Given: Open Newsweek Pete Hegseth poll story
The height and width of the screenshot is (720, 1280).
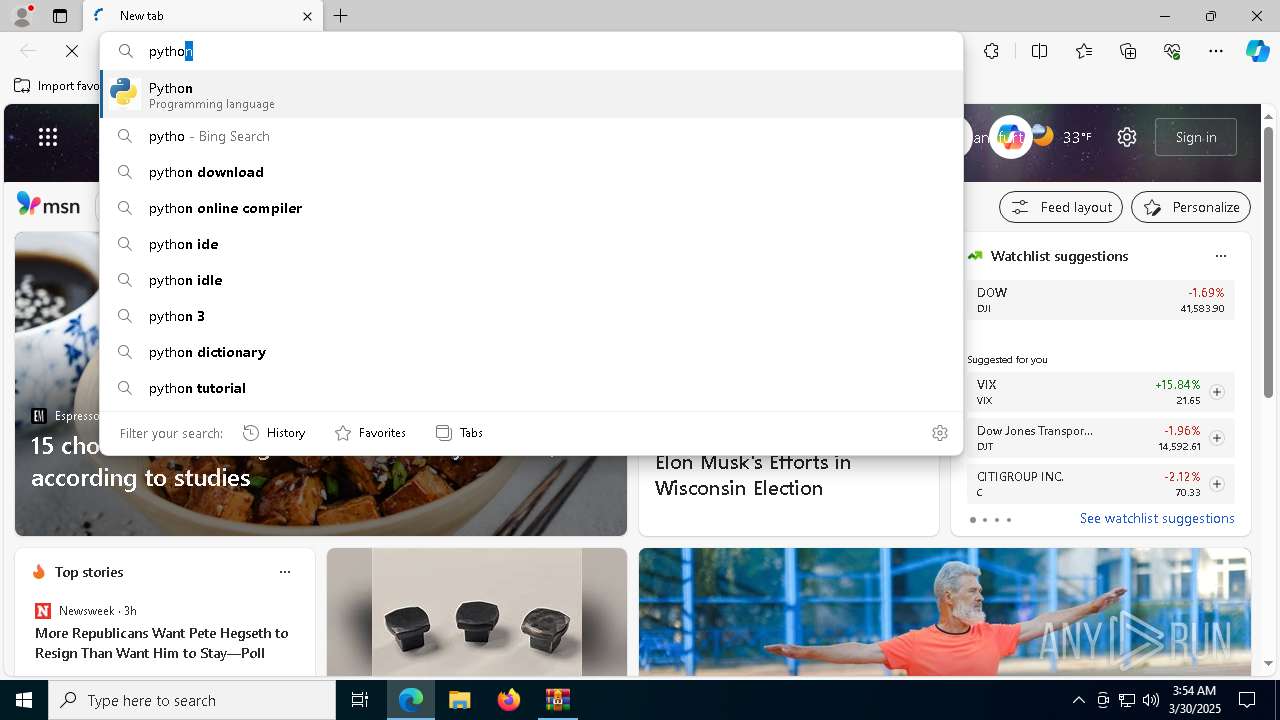Looking at the screenshot, I should (162, 643).
